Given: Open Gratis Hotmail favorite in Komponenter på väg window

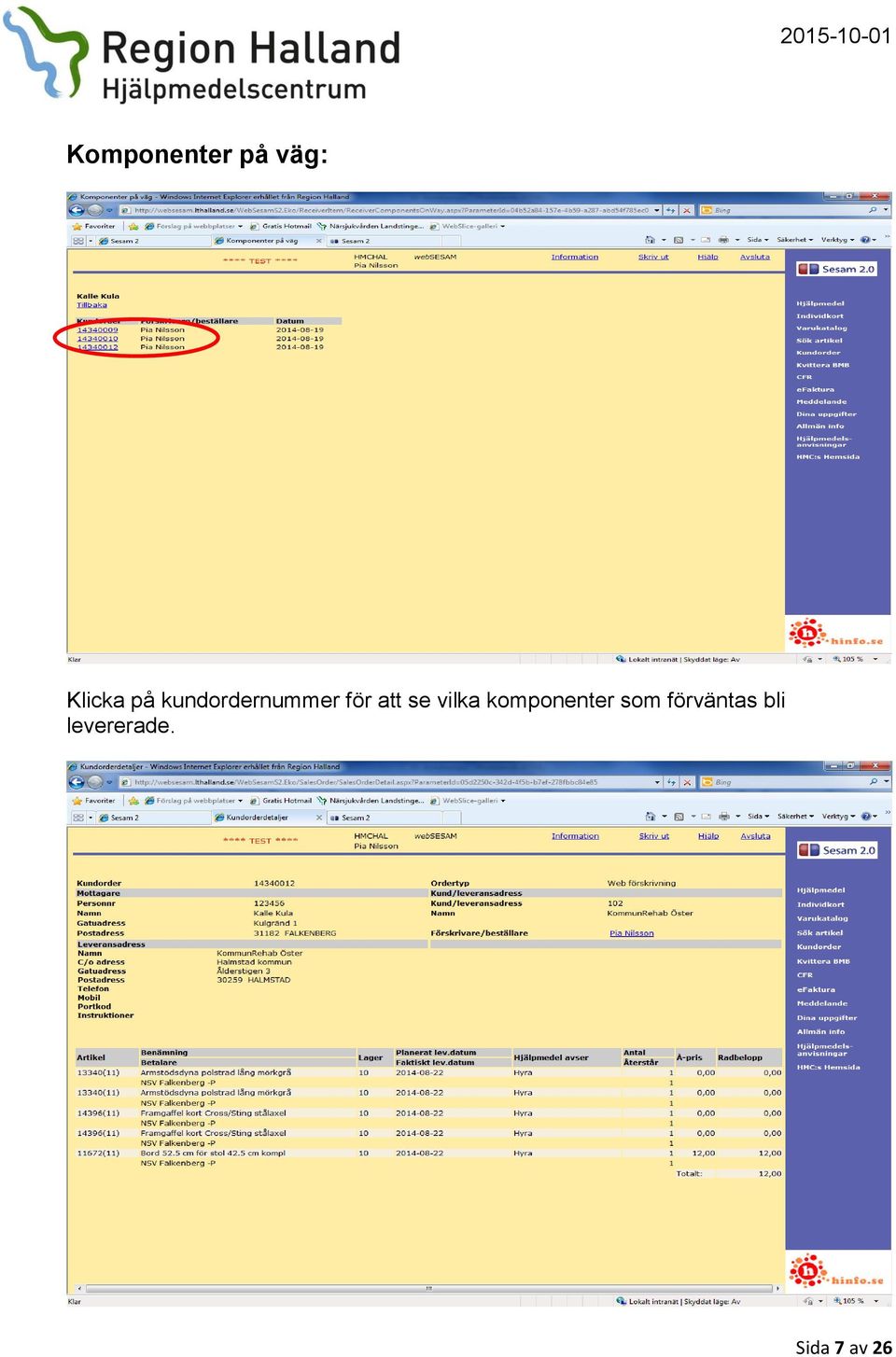Looking at the screenshot, I should [x=280, y=226].
